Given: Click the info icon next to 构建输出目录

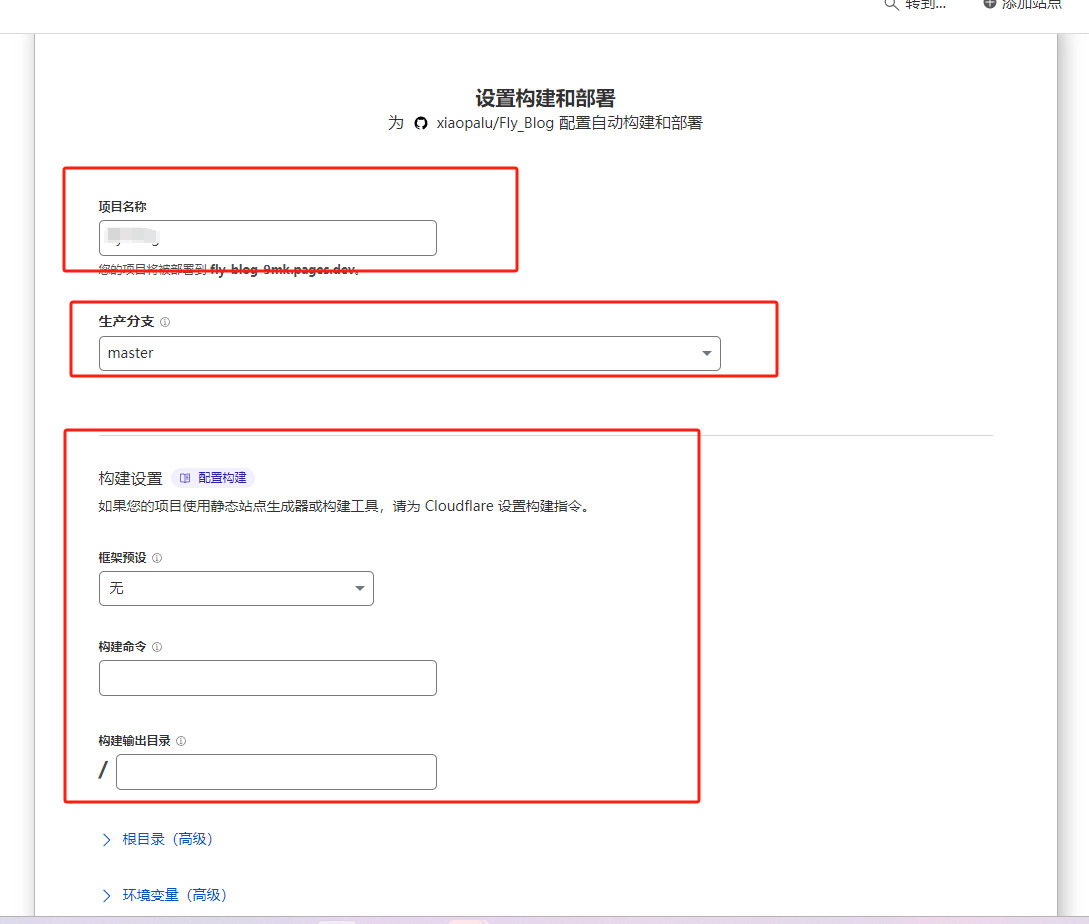Looking at the screenshot, I should [181, 741].
